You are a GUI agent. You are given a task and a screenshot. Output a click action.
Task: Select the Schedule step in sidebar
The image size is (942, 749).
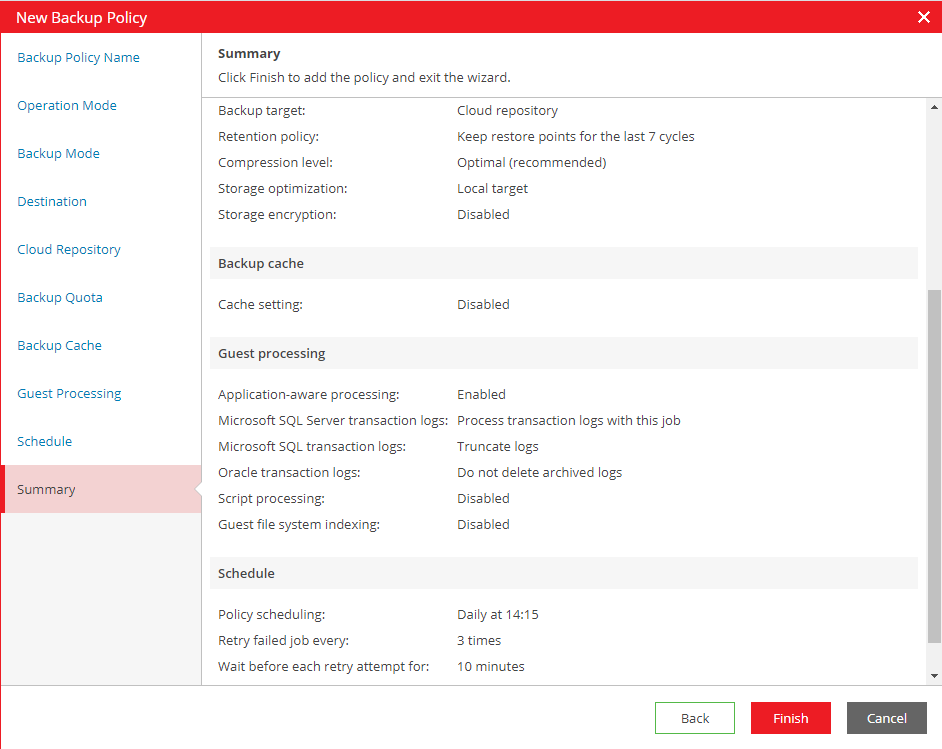coord(45,442)
